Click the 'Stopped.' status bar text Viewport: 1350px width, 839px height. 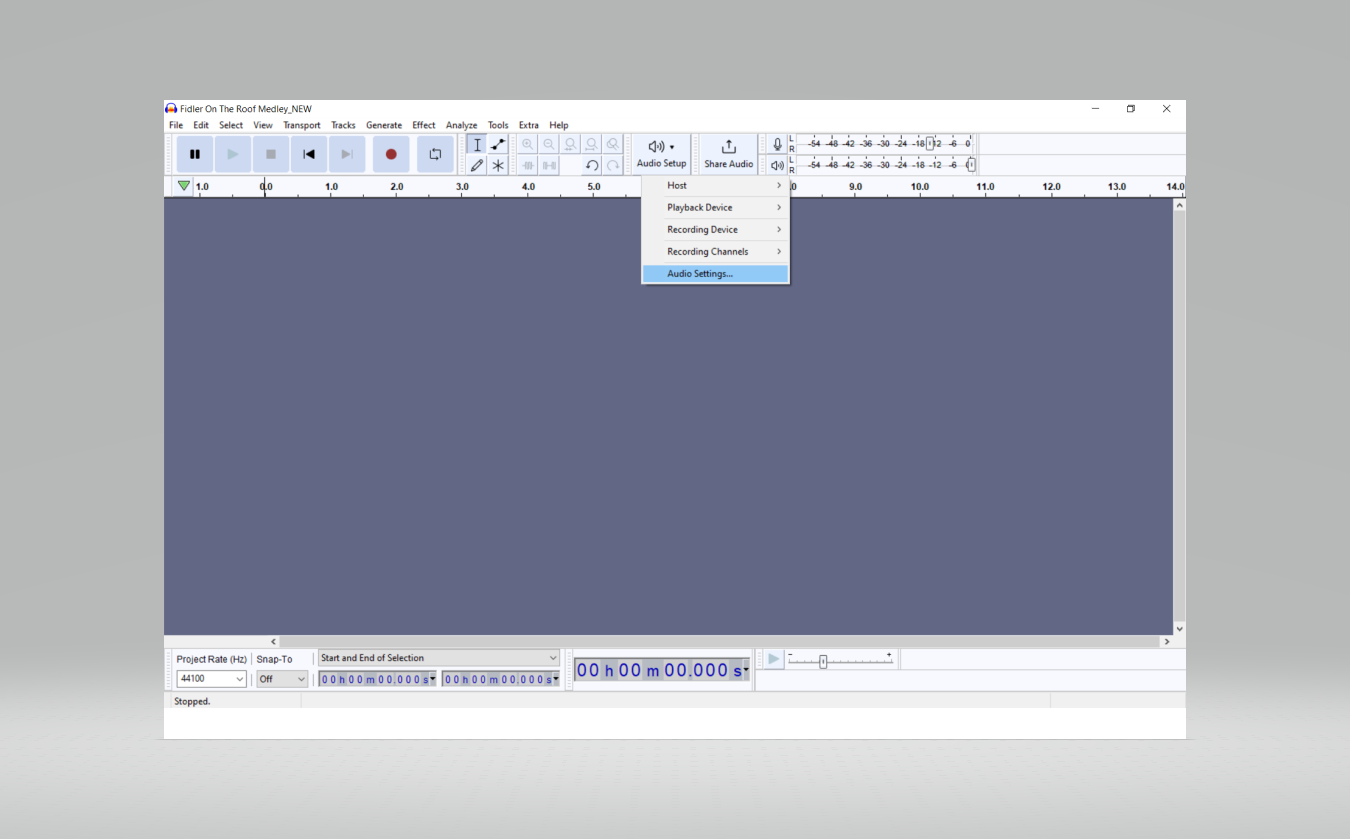point(192,702)
